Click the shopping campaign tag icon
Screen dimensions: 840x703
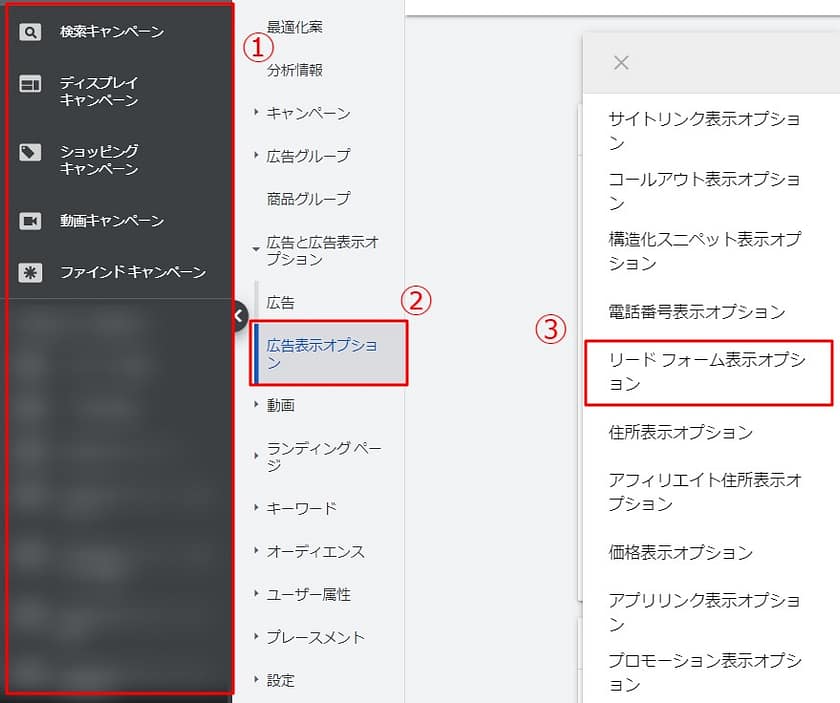[31, 152]
